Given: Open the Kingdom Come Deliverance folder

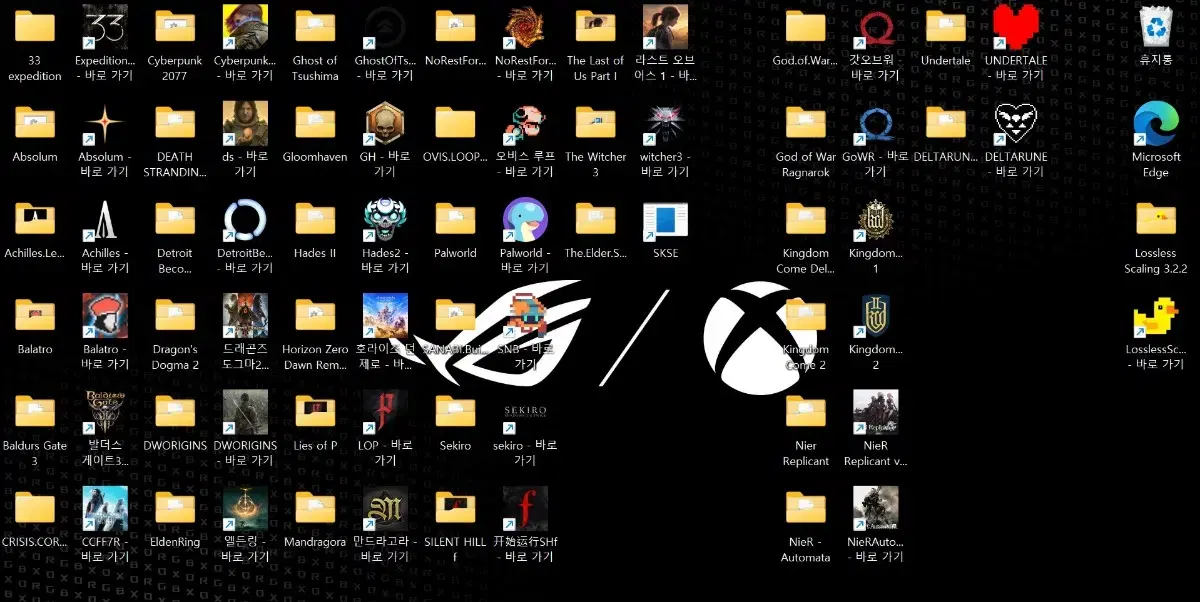Looking at the screenshot, I should (805, 224).
